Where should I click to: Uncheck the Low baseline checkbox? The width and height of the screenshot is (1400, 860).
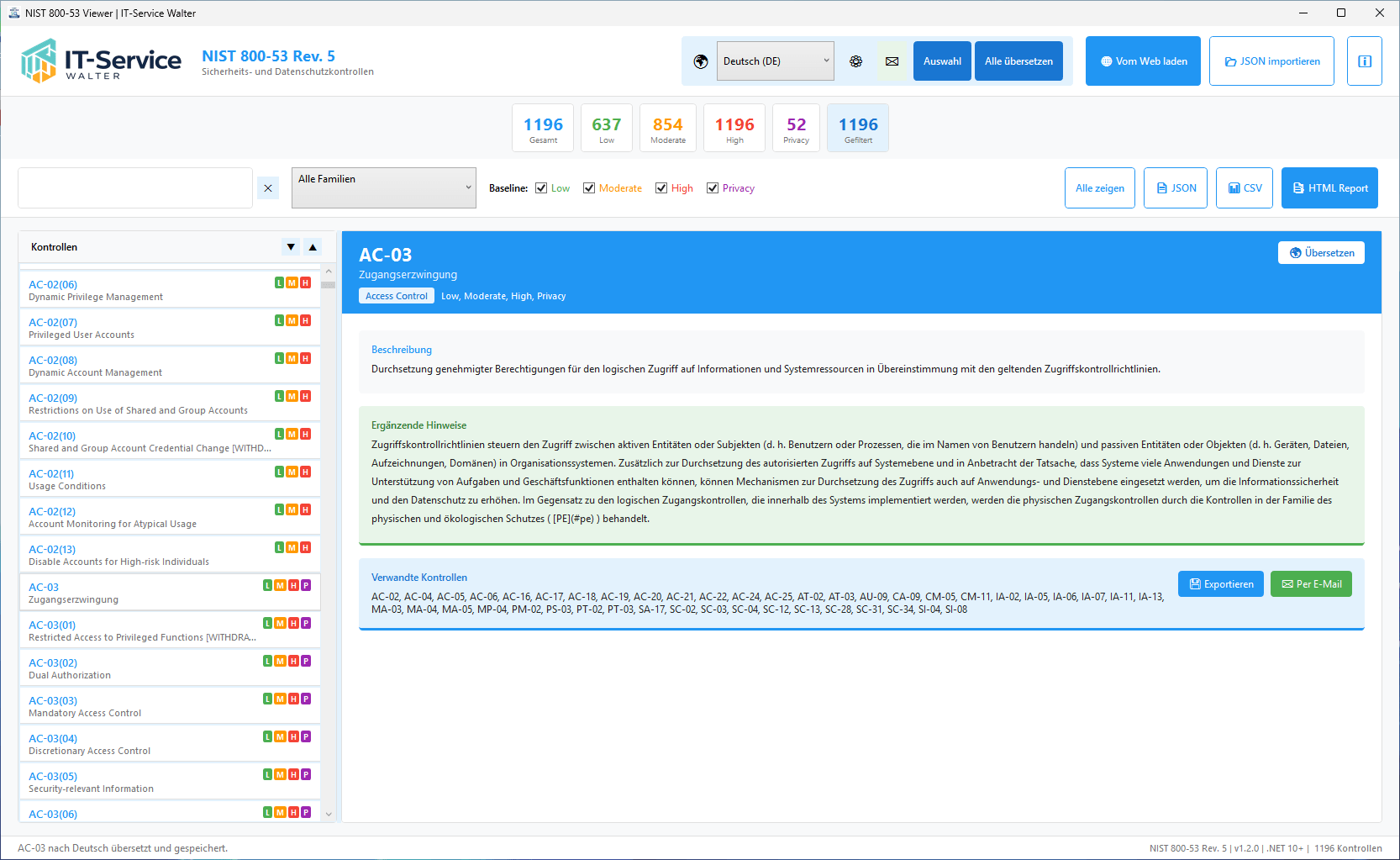541,188
